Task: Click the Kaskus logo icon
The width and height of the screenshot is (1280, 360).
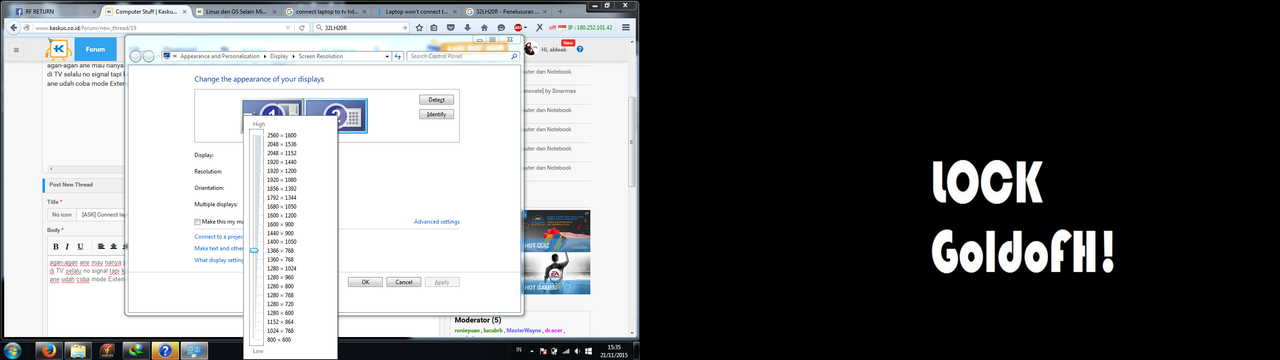Action: [59, 49]
